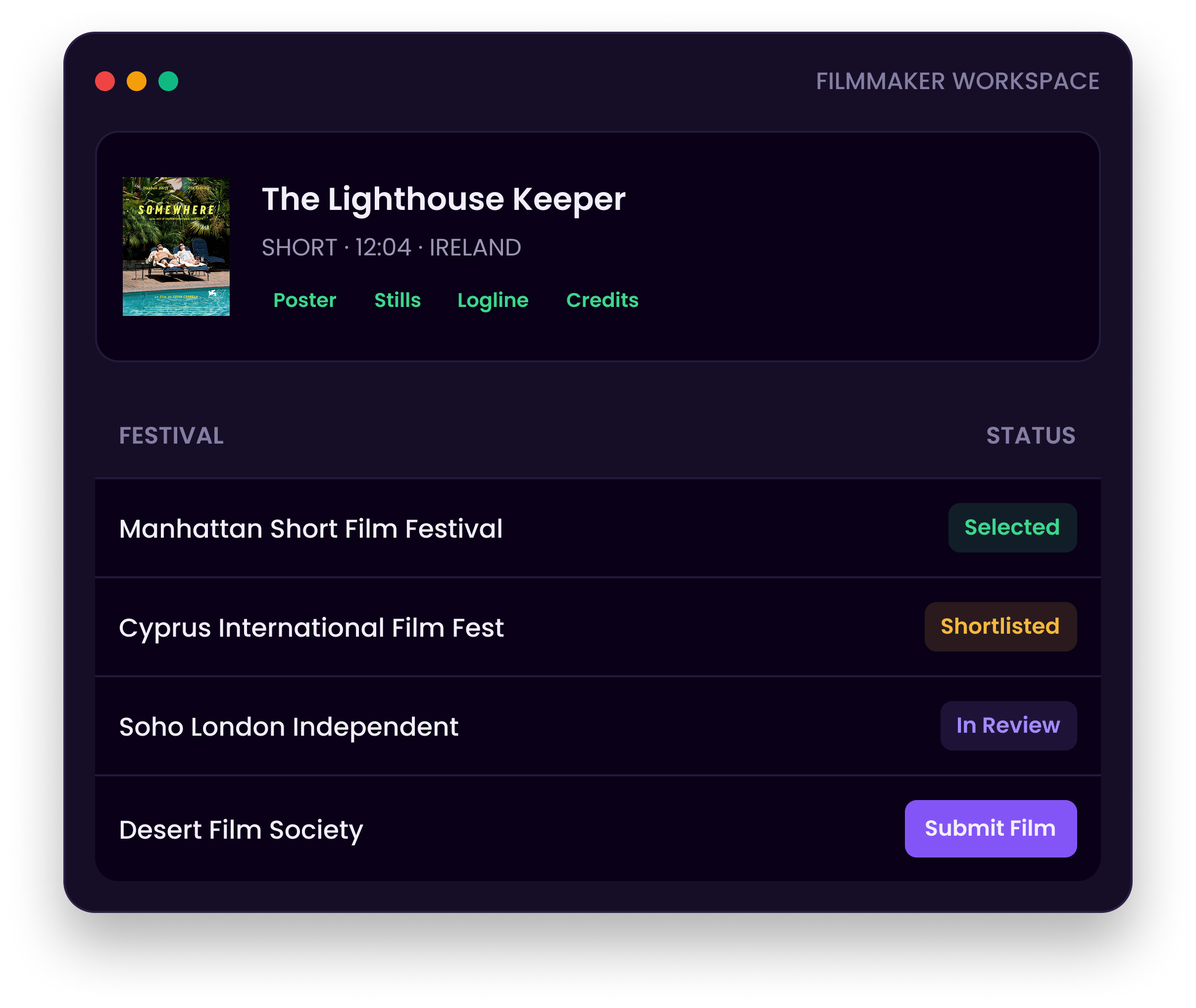Screen dimensions: 1196x1008
Task: Click the Selected status badge
Action: [x=1012, y=527]
